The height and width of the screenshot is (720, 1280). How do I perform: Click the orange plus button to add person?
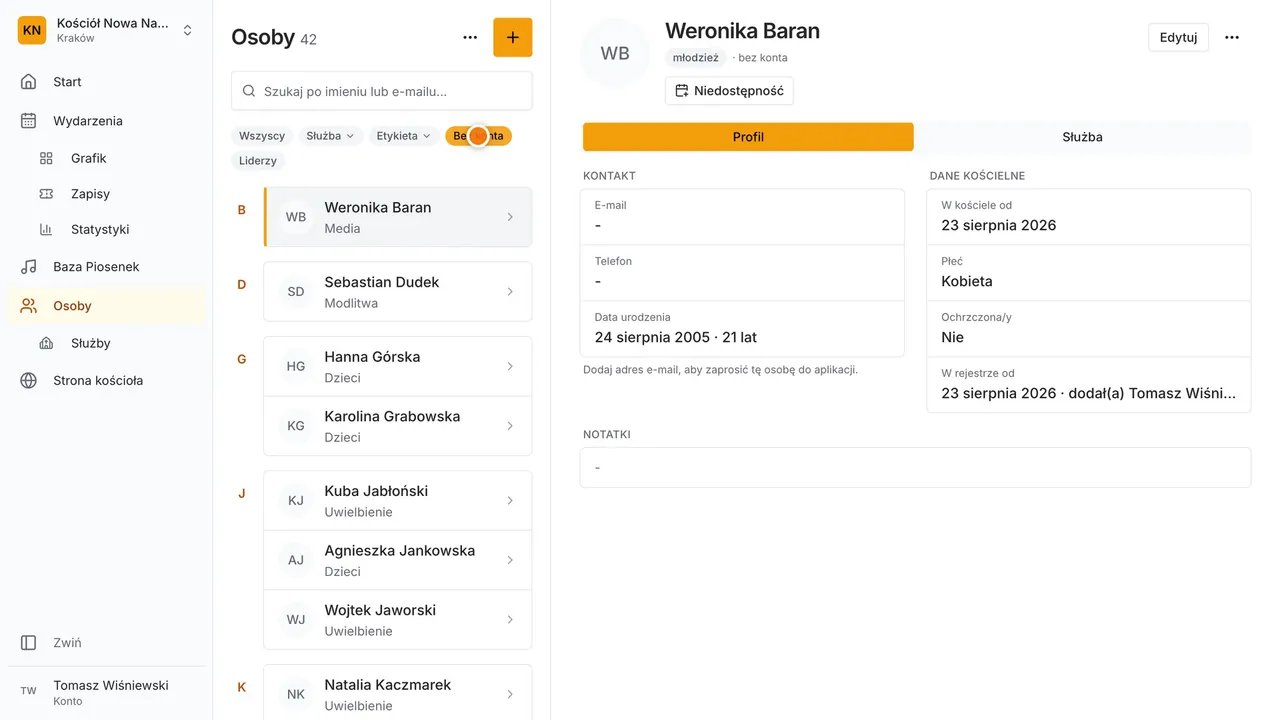[512, 38]
